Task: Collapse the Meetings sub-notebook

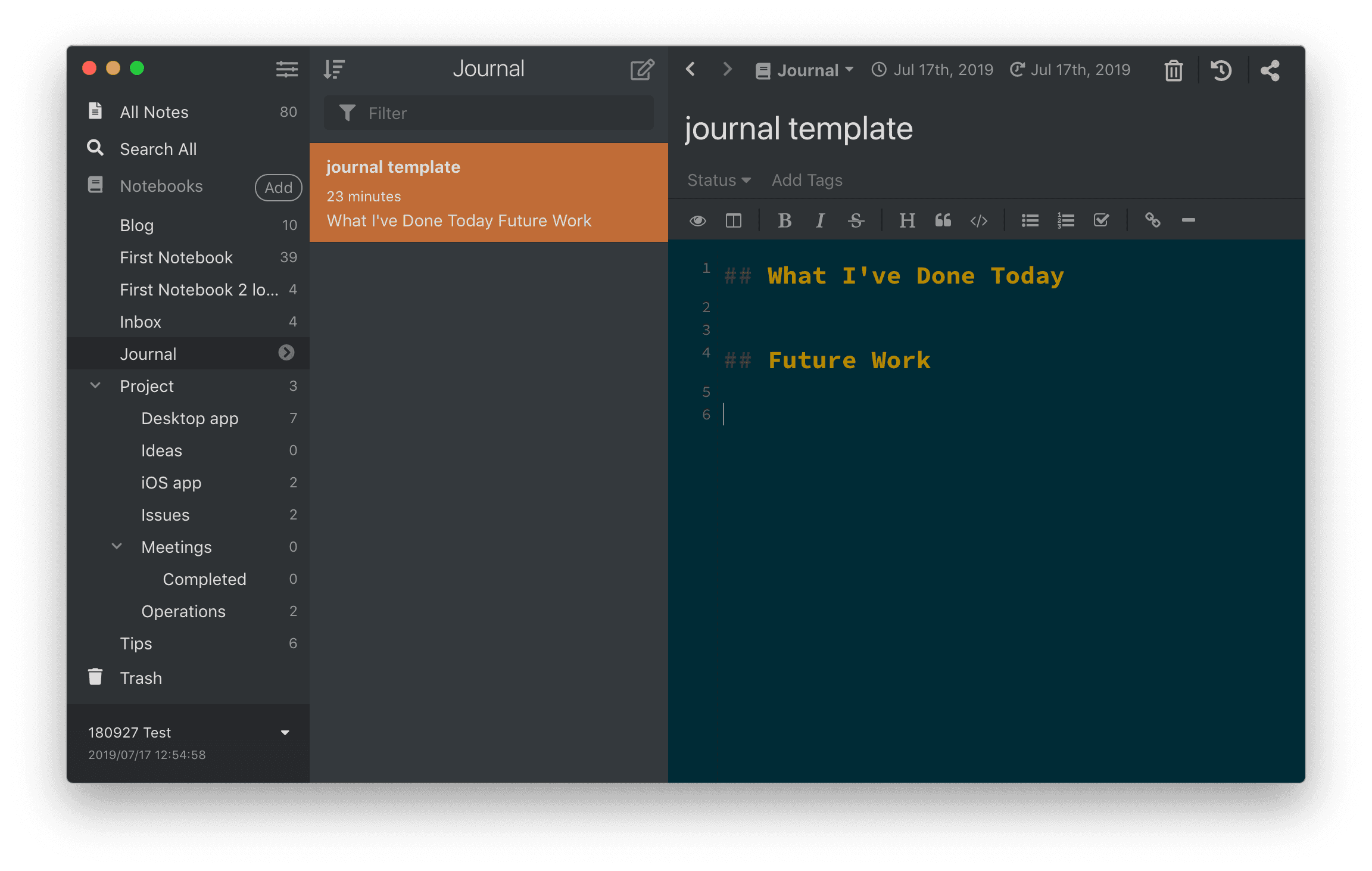Action: [117, 546]
